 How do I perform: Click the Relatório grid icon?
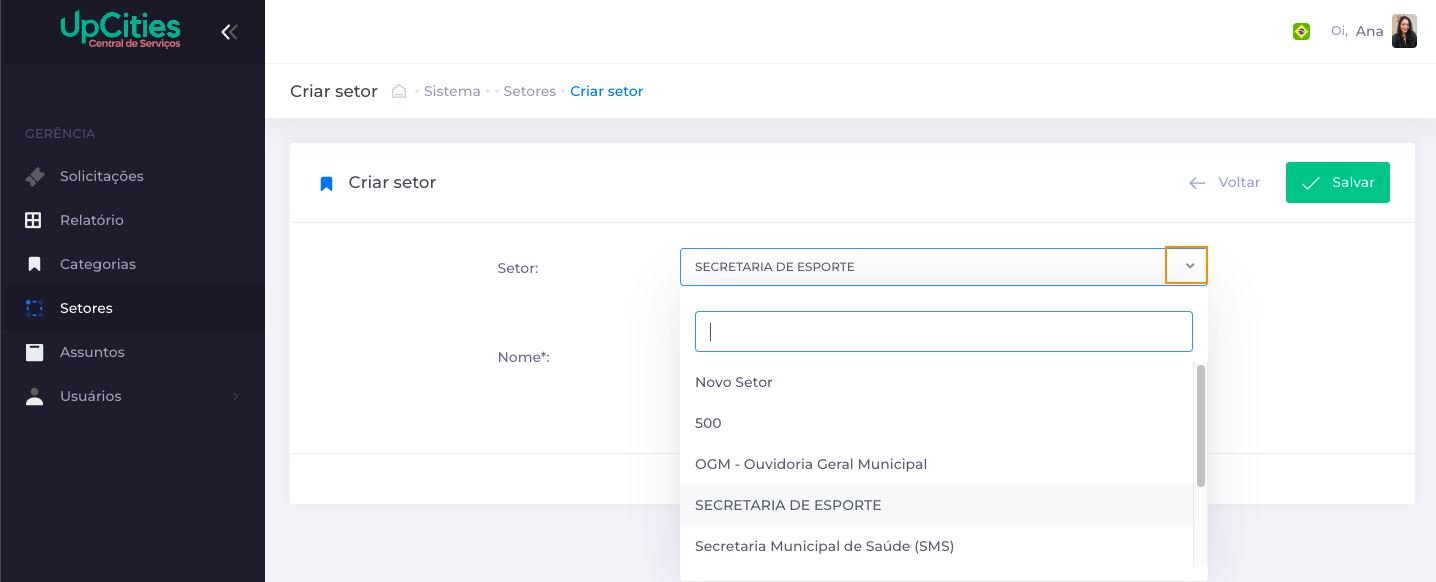click(x=34, y=220)
